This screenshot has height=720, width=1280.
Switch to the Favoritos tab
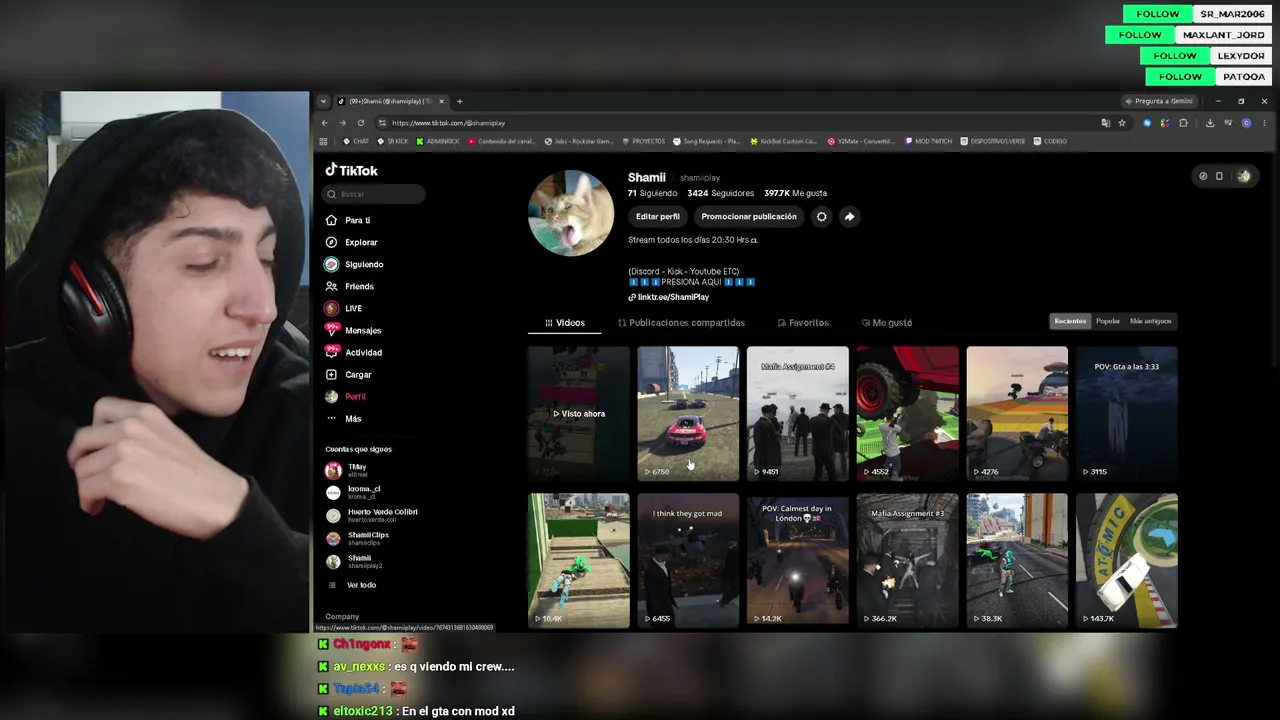(803, 323)
